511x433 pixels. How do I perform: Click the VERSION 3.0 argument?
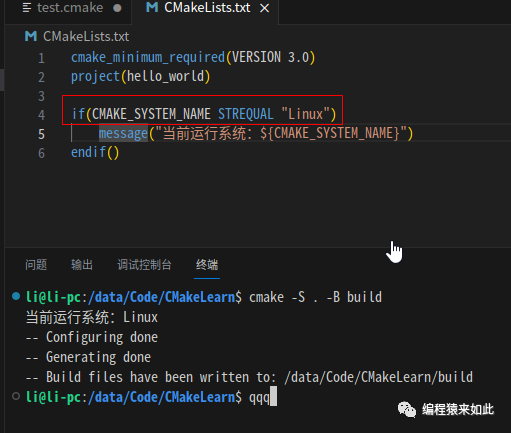click(x=271, y=57)
